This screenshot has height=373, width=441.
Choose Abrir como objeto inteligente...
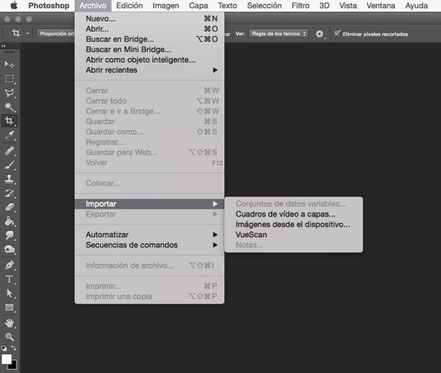[150, 60]
